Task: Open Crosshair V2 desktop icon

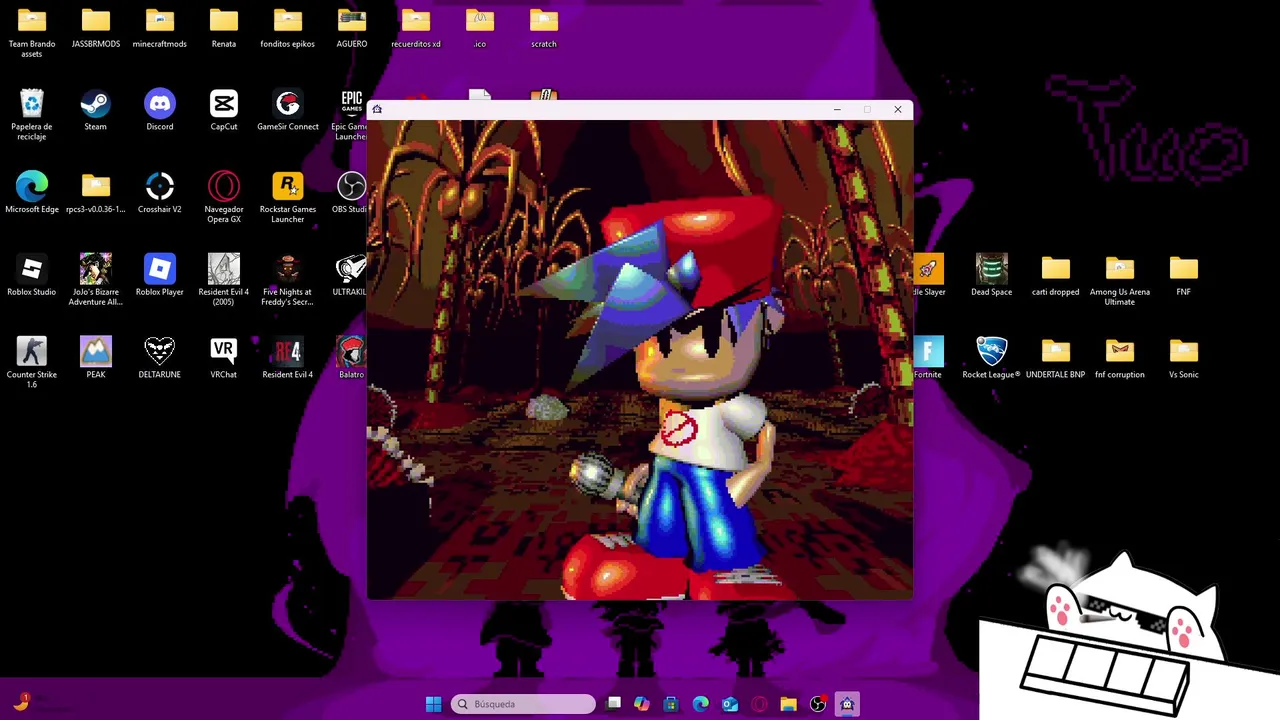Action: (159, 193)
